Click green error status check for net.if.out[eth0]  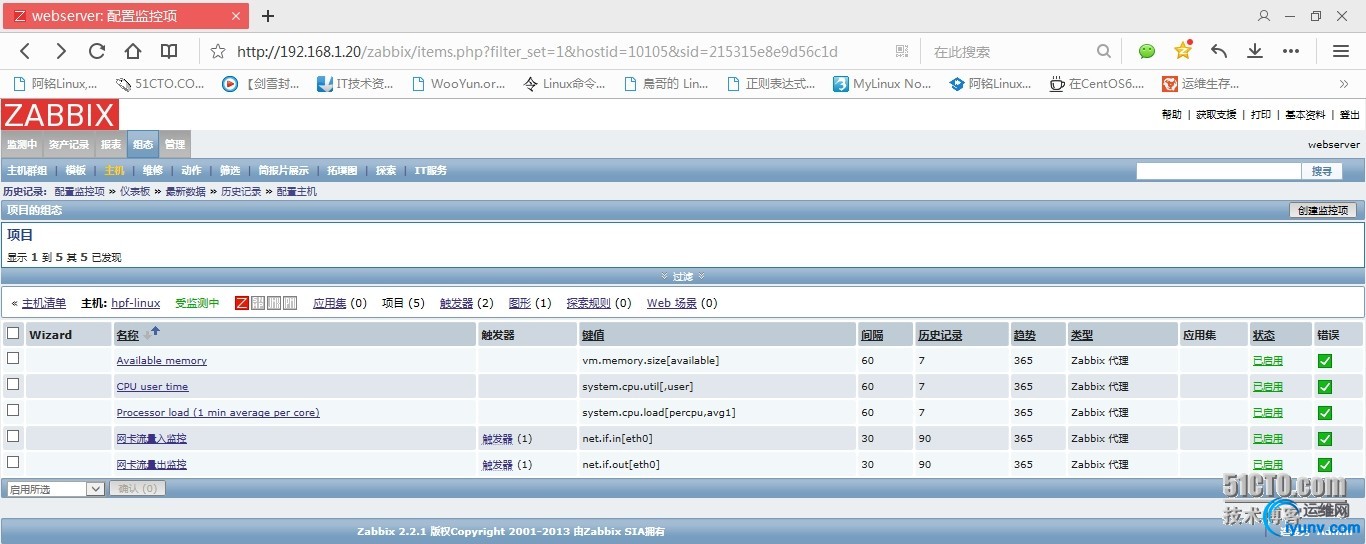pos(1325,465)
